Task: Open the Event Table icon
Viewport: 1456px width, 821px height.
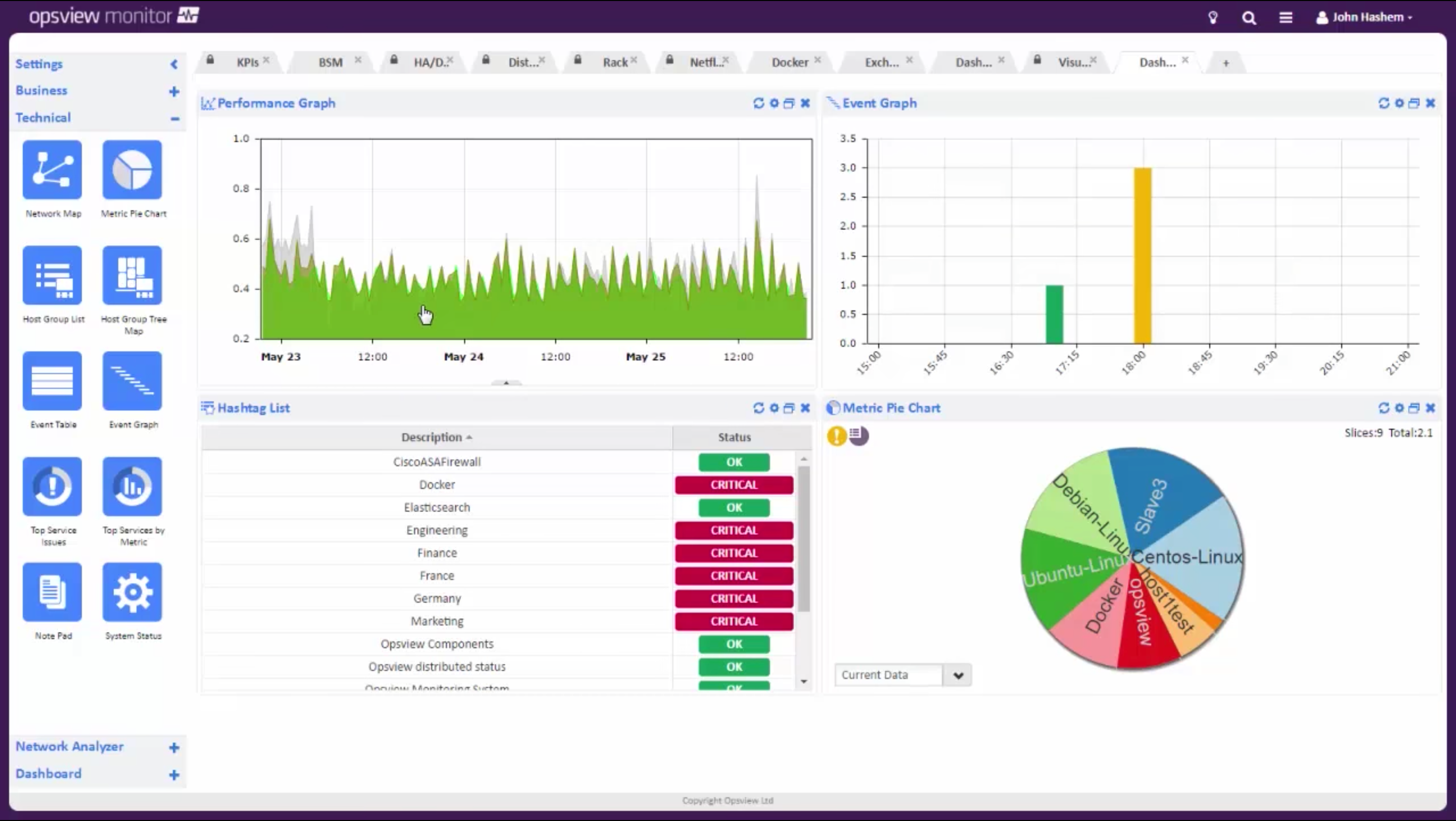Action: (x=52, y=380)
